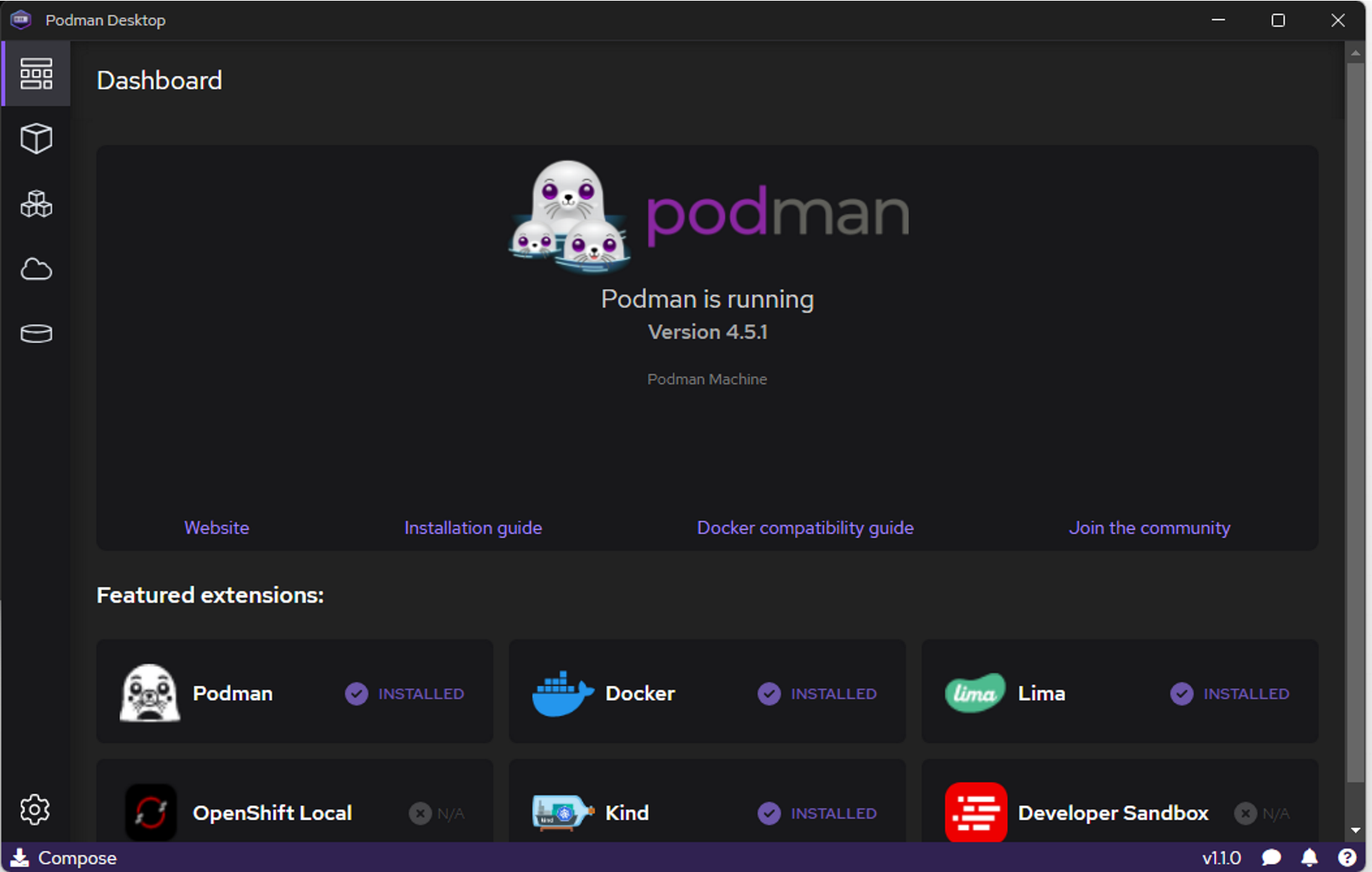The image size is (1372, 872).
Task: Click the scrollbar up arrow
Action: 1355,52
